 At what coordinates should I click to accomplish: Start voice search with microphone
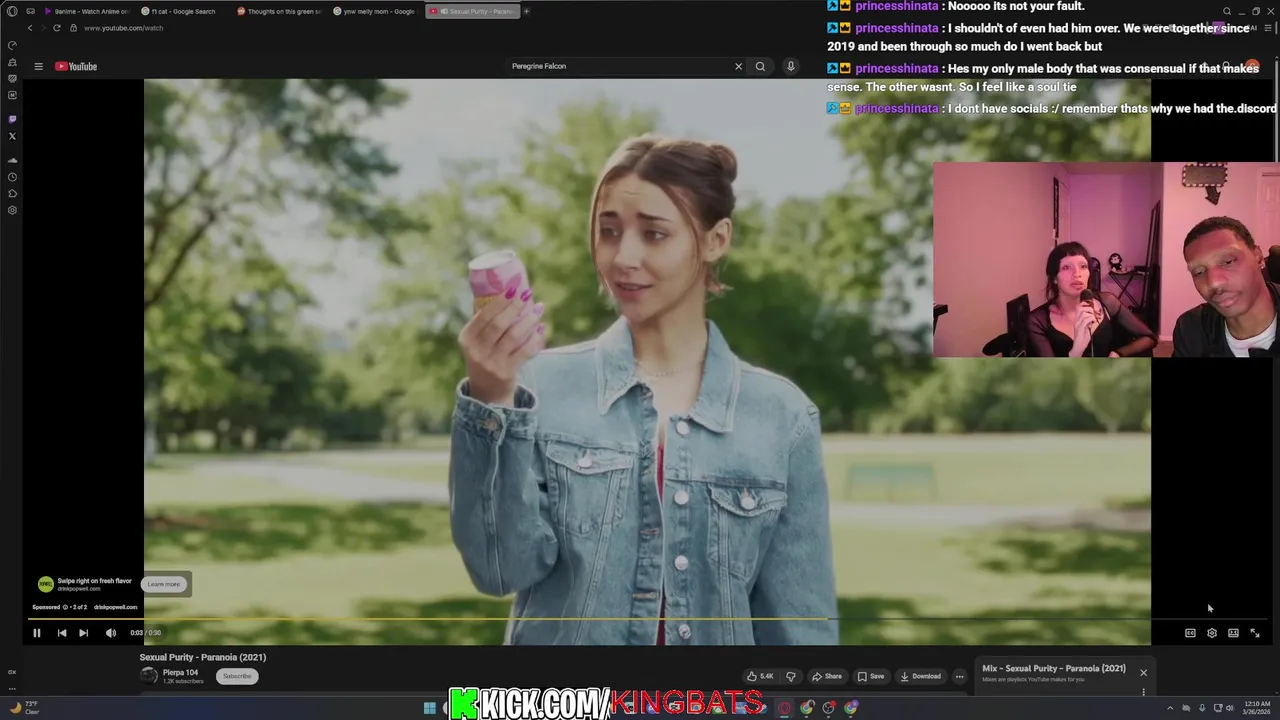[790, 67]
